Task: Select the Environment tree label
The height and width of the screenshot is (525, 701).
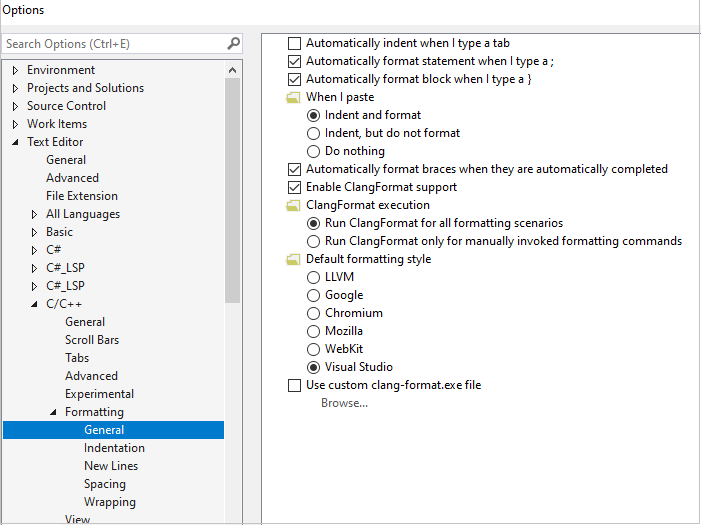Action: (61, 70)
